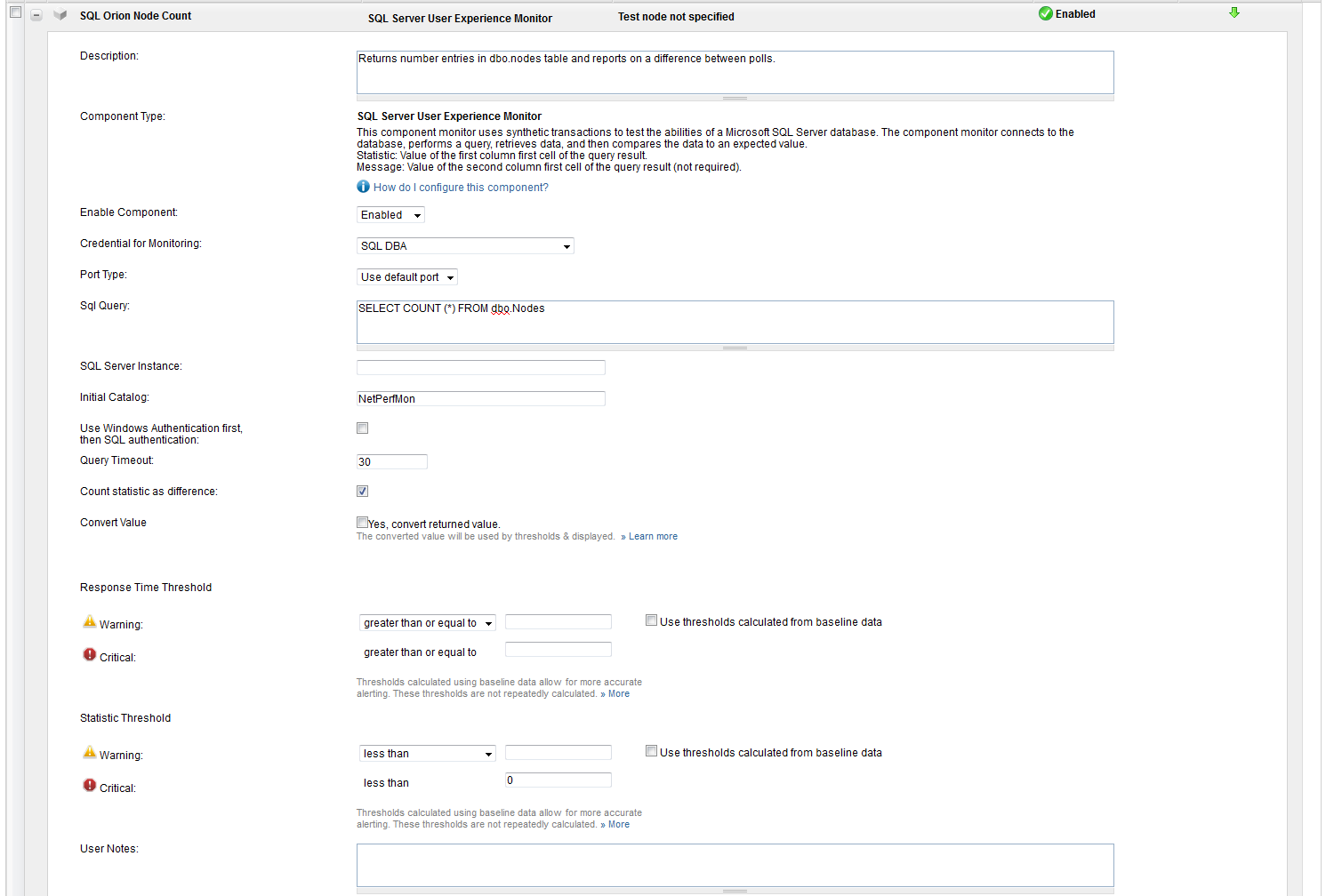Grab the Sql Query box resize handle
The image size is (1334, 896).
(735, 348)
